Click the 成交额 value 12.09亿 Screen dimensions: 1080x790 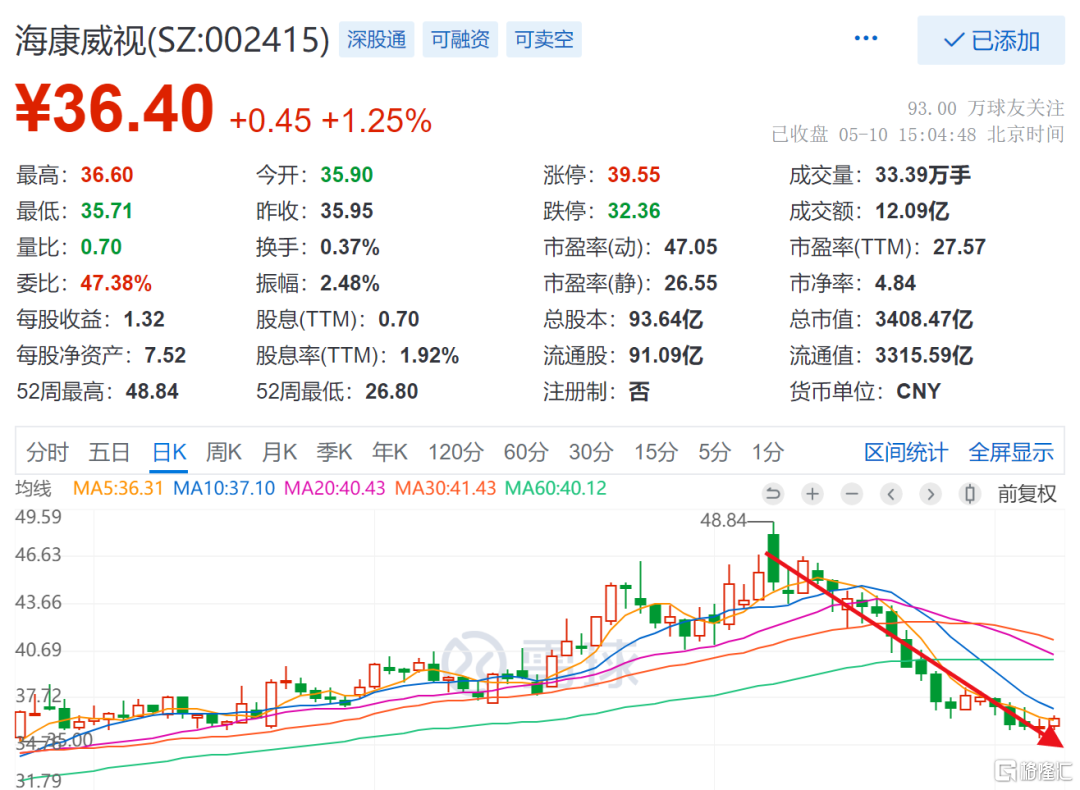[x=912, y=211]
